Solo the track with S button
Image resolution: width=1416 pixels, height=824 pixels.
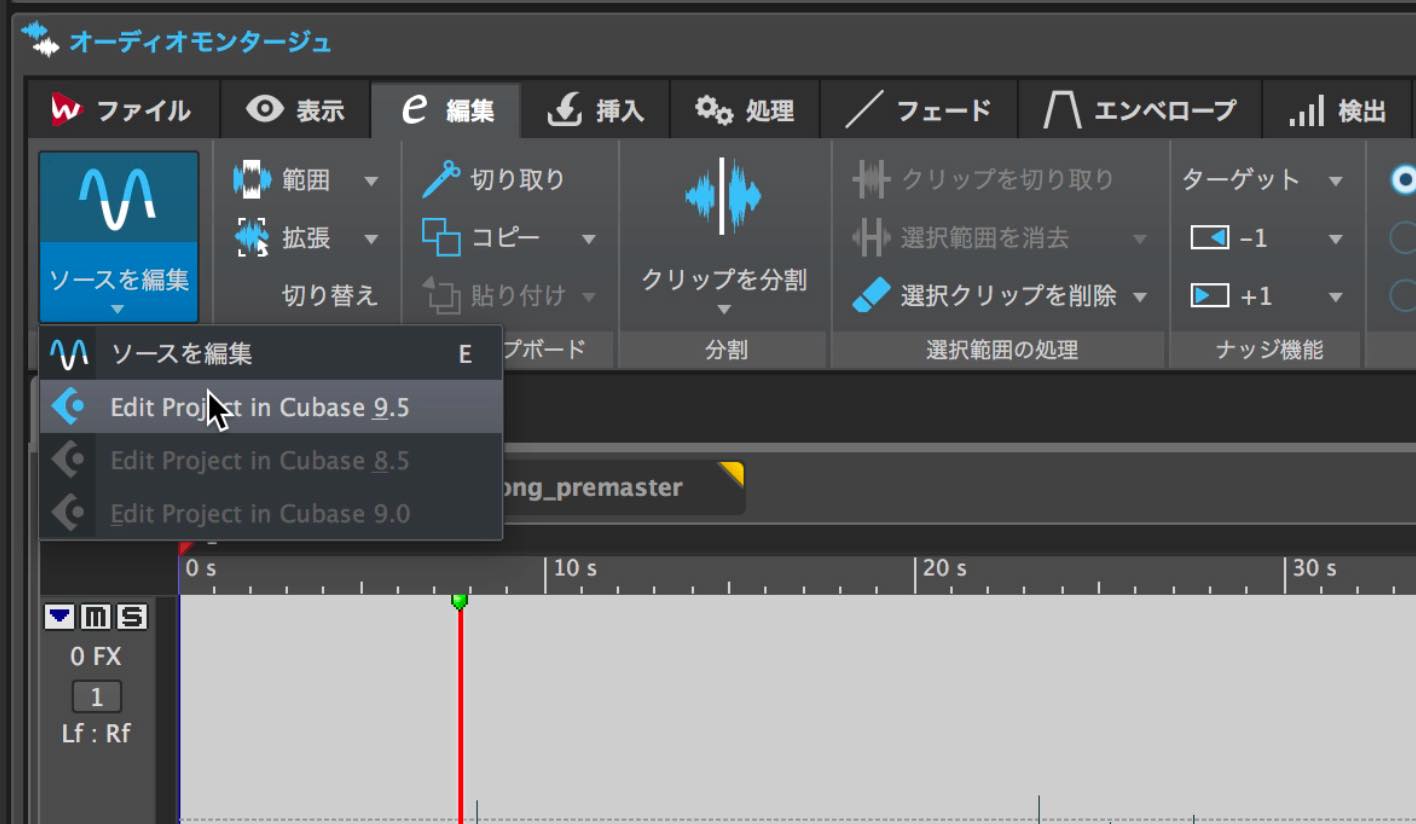(132, 617)
